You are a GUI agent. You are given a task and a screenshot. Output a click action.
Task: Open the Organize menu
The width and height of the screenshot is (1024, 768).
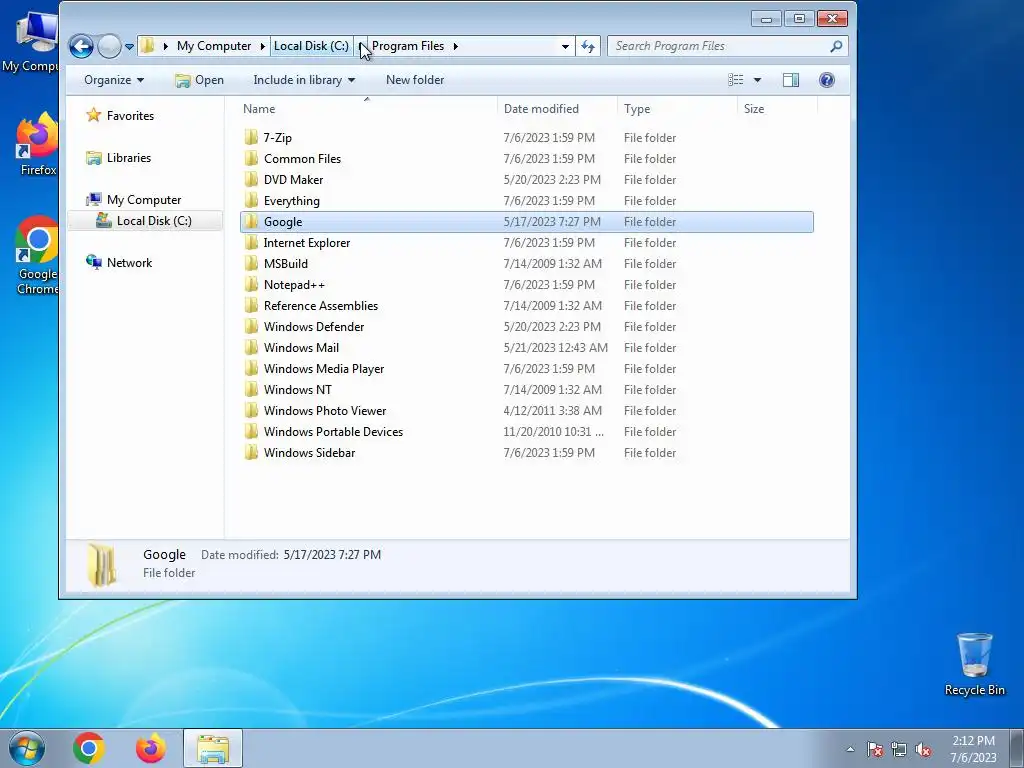pos(114,80)
